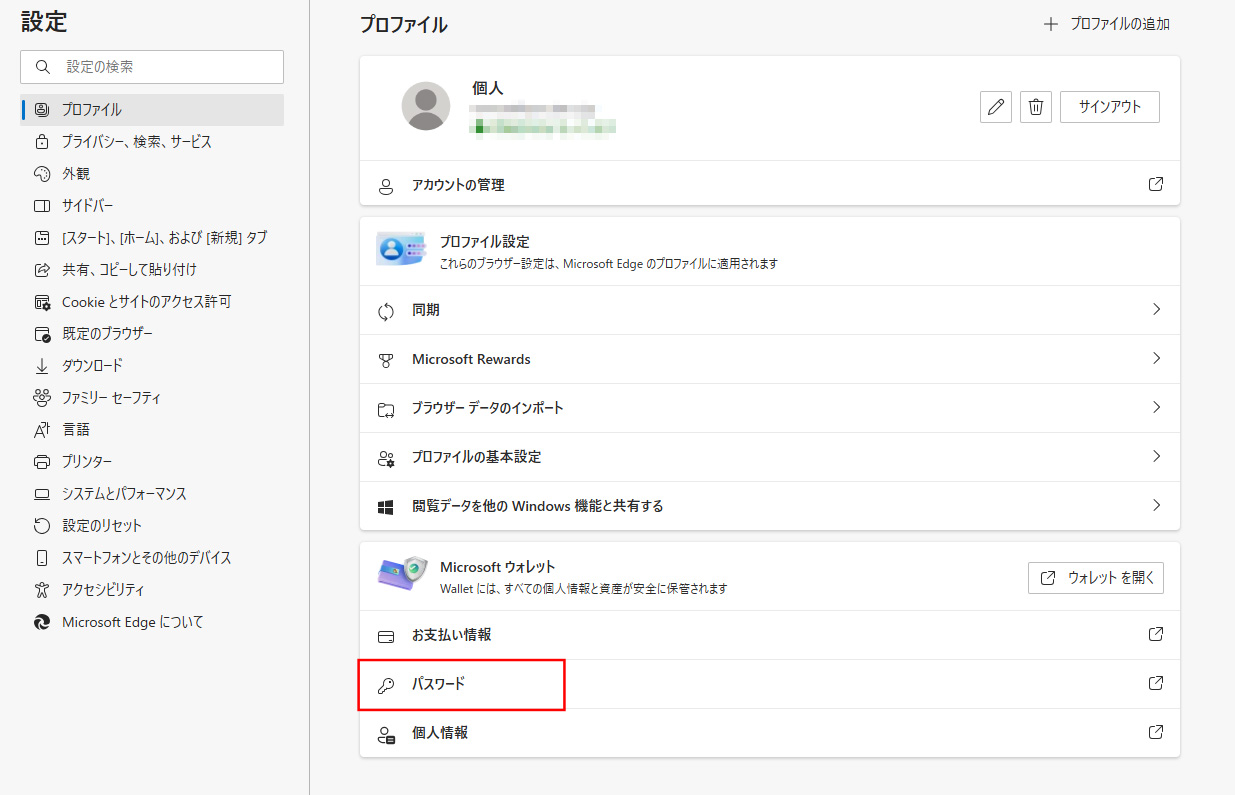The width and height of the screenshot is (1235, 795).
Task: Click the profile edit pencil icon
Action: click(x=996, y=107)
